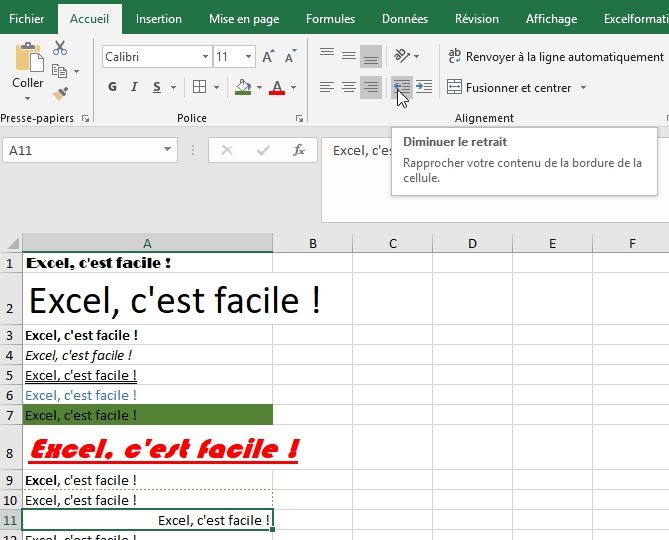This screenshot has width=669, height=540.
Task: Toggle italic I button
Action: click(x=134, y=87)
